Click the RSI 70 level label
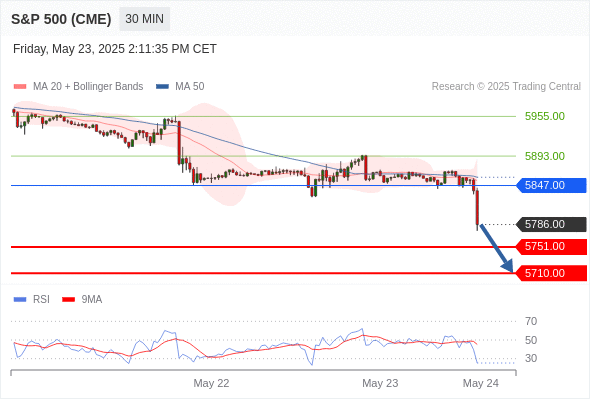 (x=531, y=321)
